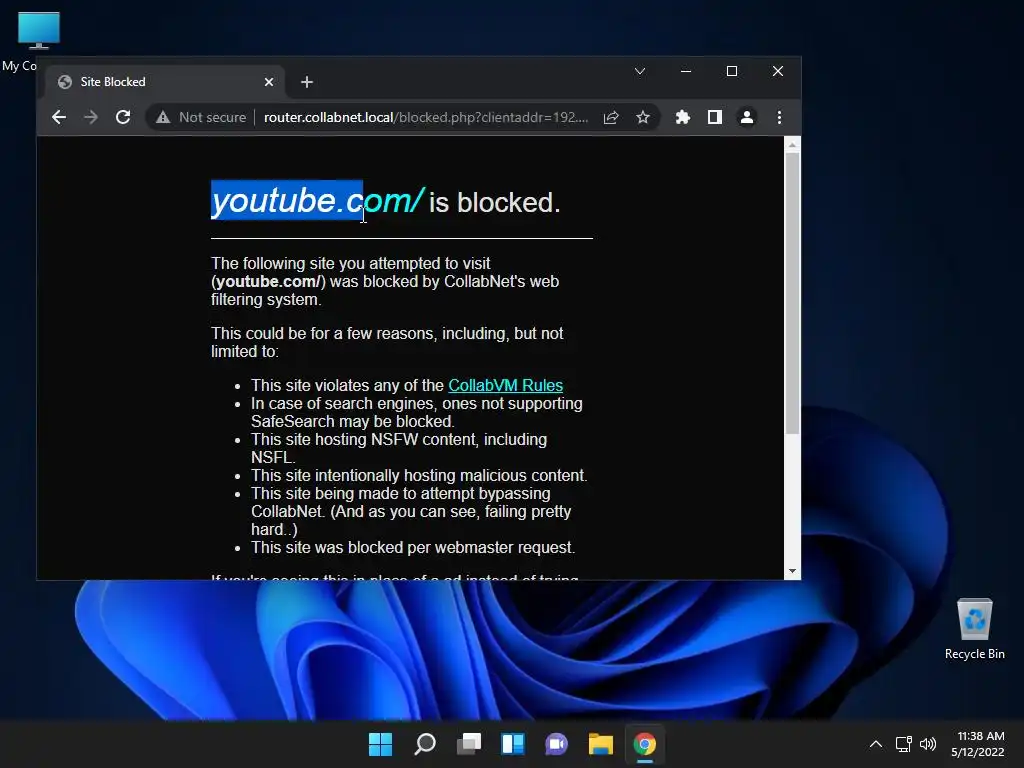Maximize the Chrome window
Viewport: 1024px width, 768px height.
coord(732,71)
